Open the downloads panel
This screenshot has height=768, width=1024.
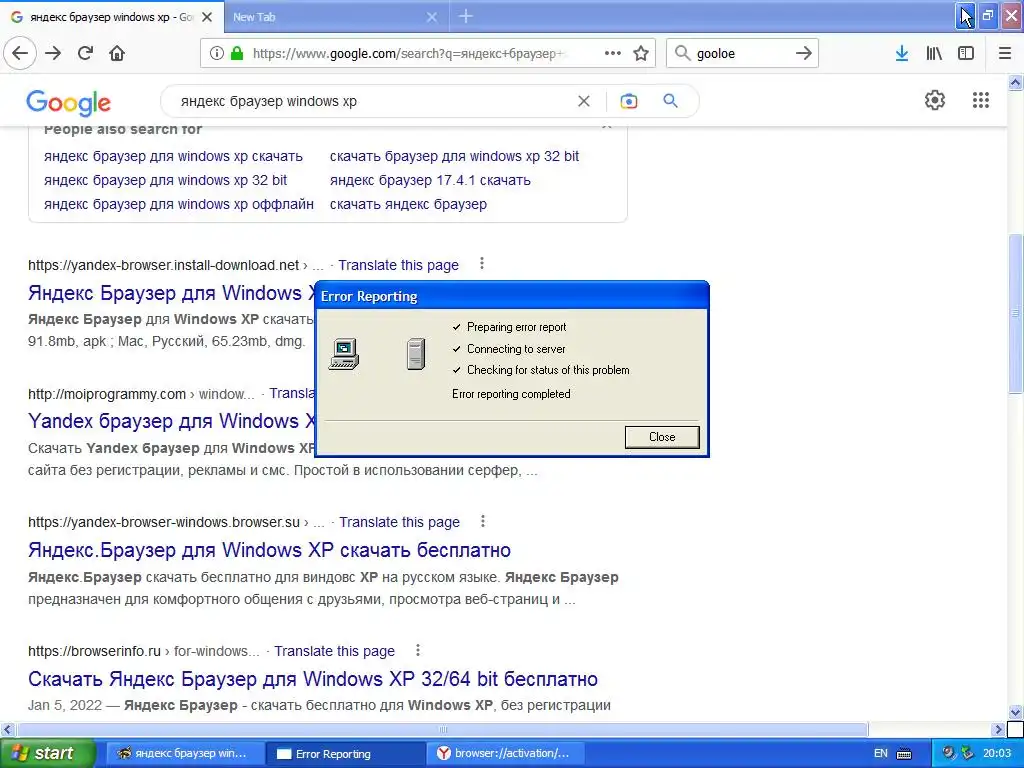point(902,53)
